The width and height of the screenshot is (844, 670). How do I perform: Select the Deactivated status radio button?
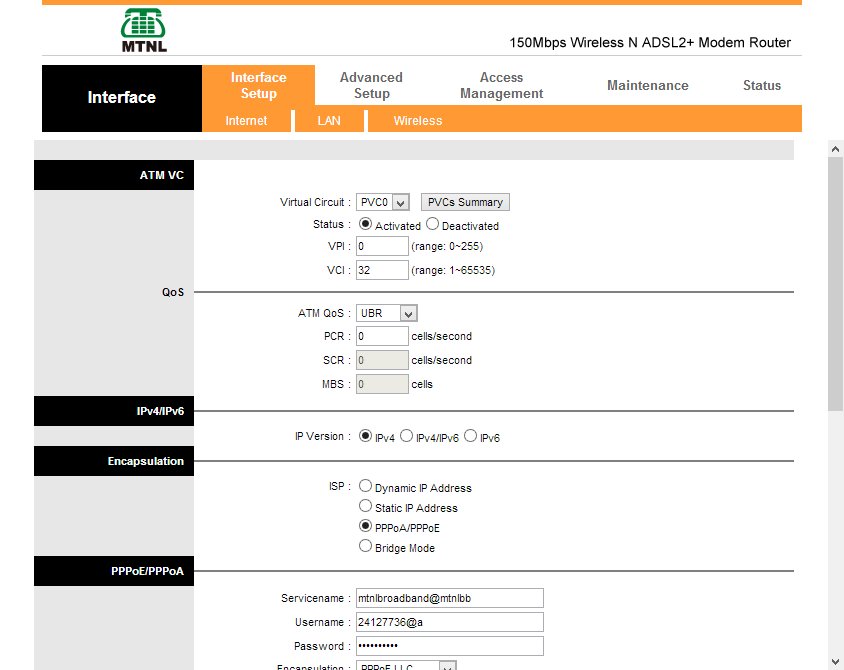point(432,223)
